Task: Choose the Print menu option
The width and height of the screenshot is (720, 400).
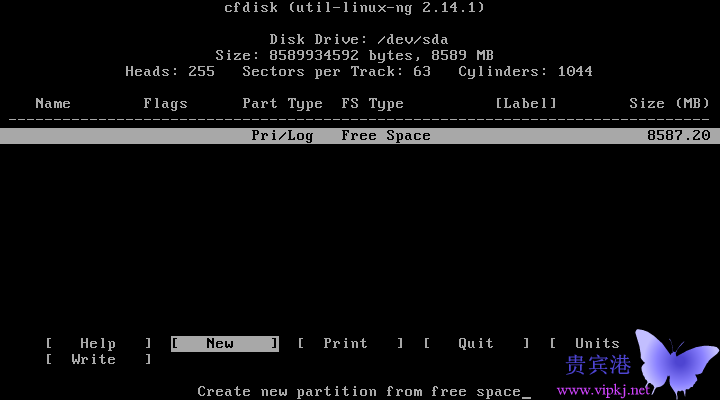Action: pyautogui.click(x=350, y=344)
